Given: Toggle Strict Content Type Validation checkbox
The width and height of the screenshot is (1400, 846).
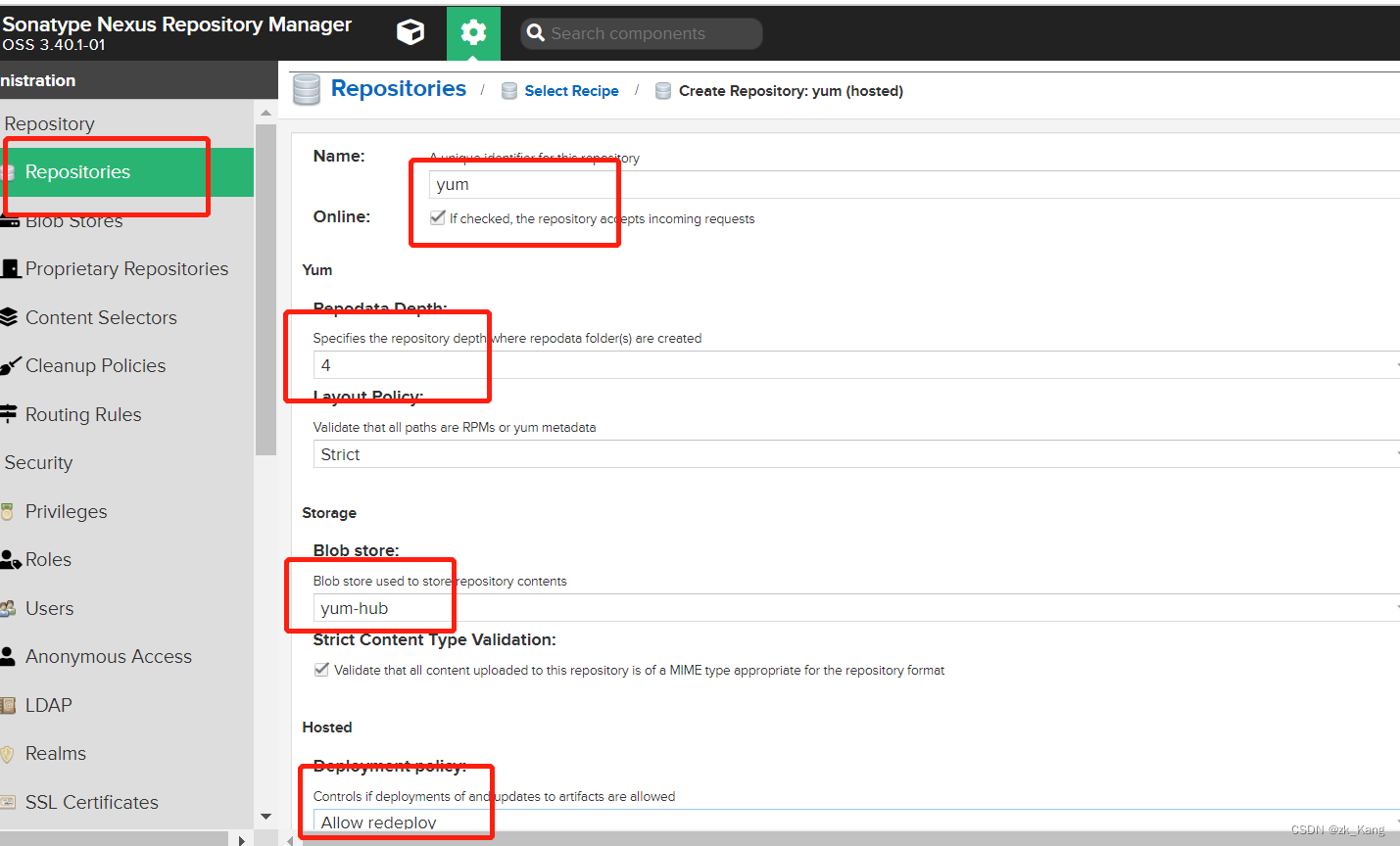Looking at the screenshot, I should coord(321,670).
